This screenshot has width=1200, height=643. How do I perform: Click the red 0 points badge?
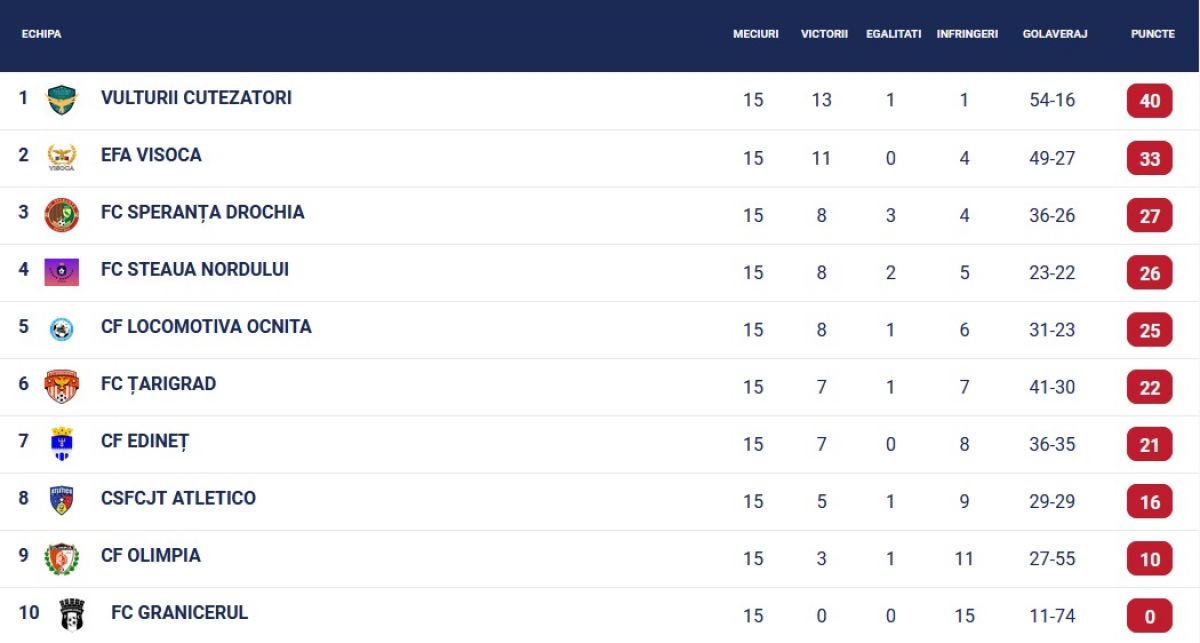(1150, 616)
